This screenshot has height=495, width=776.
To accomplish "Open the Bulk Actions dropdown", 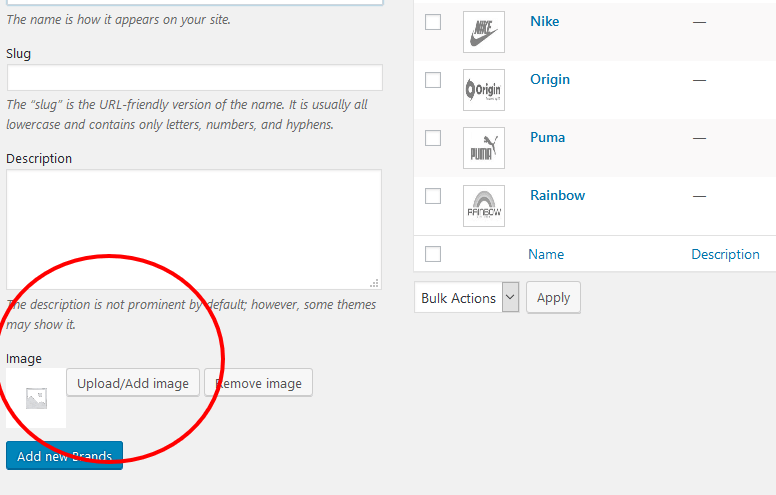I will click(x=466, y=297).
